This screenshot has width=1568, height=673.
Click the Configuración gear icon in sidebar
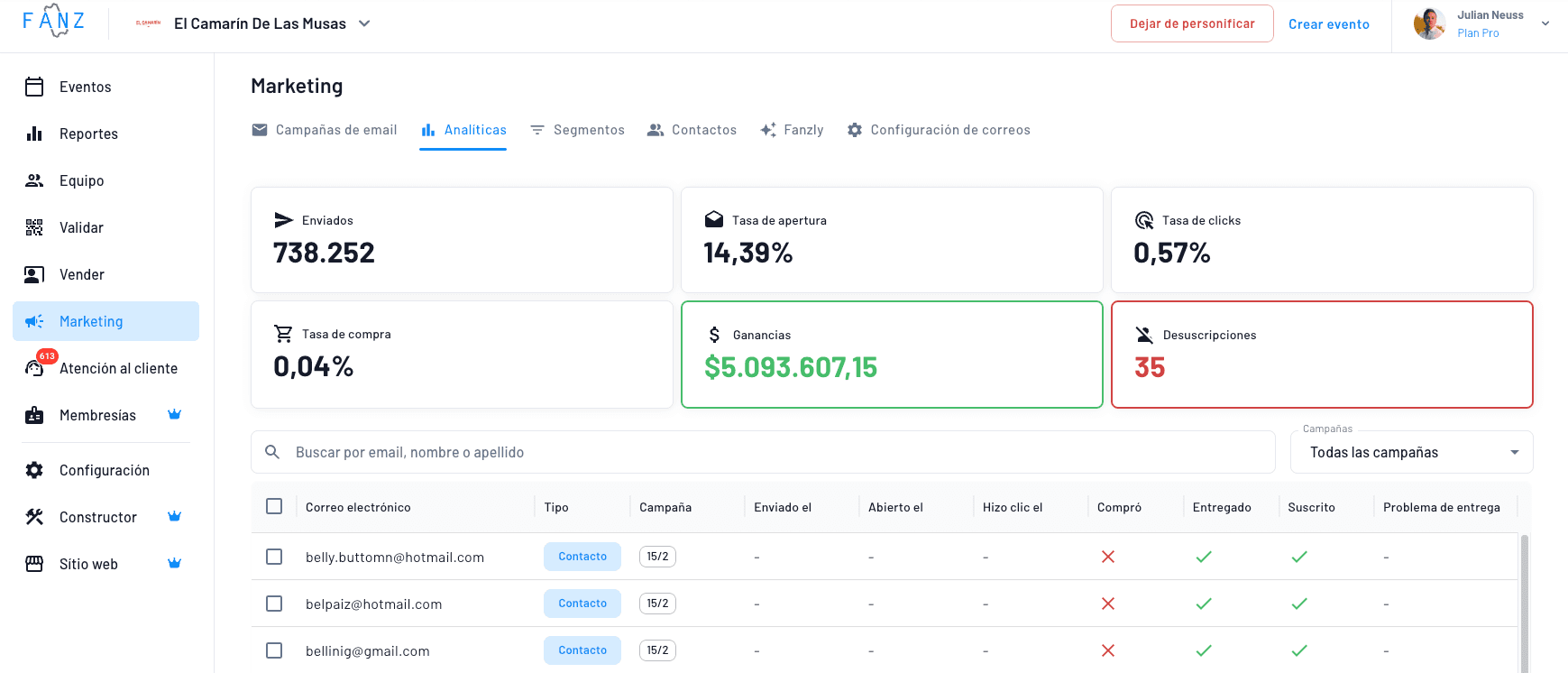[x=34, y=470]
